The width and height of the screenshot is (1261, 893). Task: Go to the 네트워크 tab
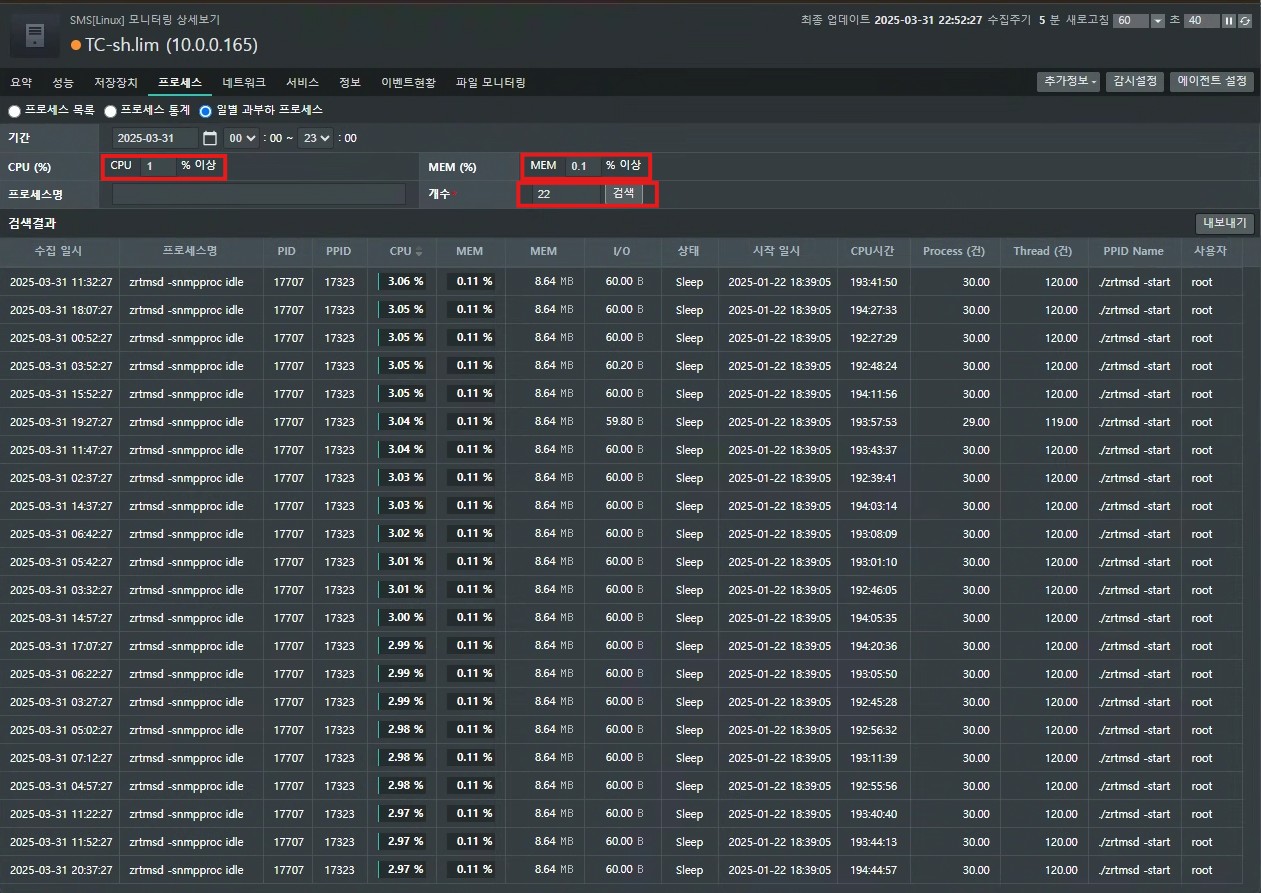(x=244, y=82)
